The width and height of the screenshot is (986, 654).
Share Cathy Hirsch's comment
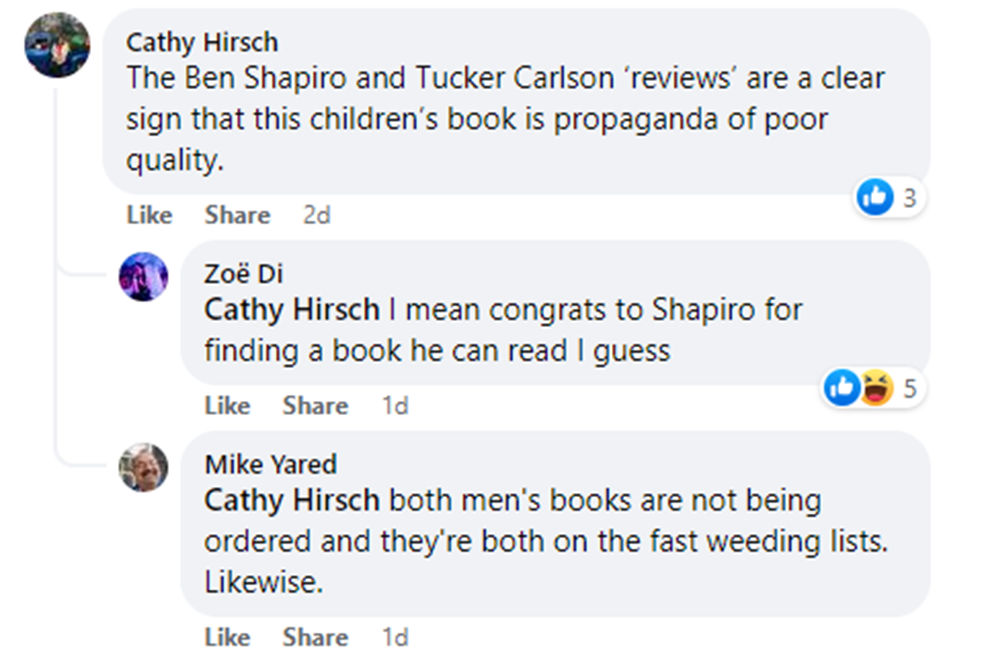(237, 215)
